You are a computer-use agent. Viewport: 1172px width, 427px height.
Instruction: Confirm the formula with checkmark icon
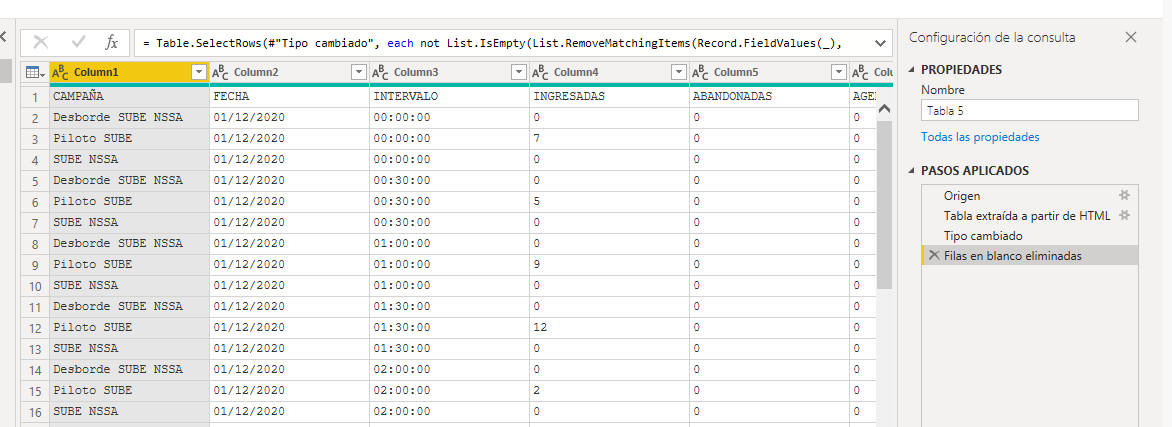coord(78,43)
